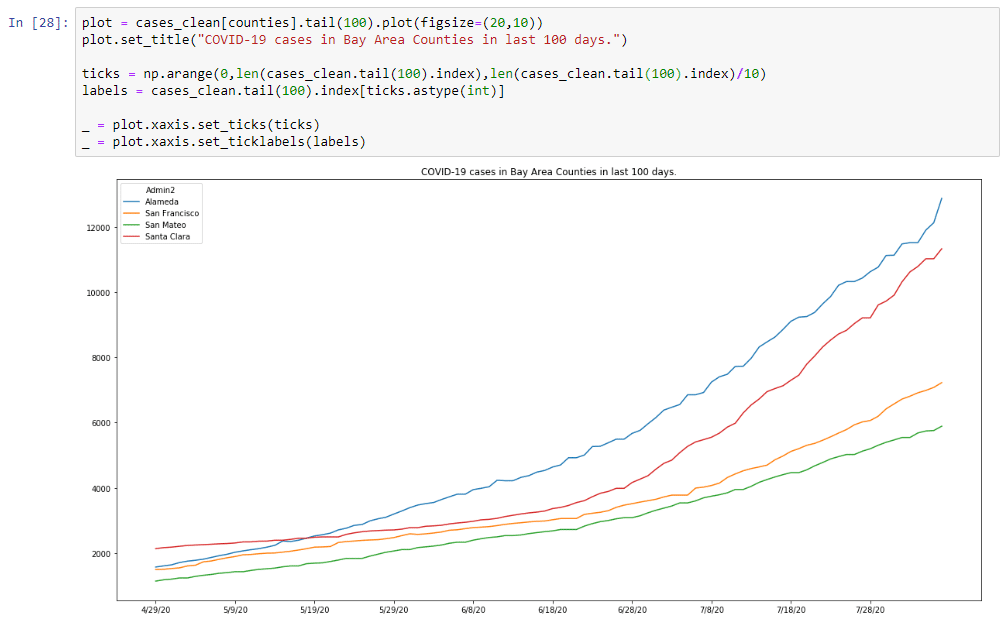Click the plot.xaxis.set_ticks(ticks) line
The width and height of the screenshot is (1007, 629).
200,125
